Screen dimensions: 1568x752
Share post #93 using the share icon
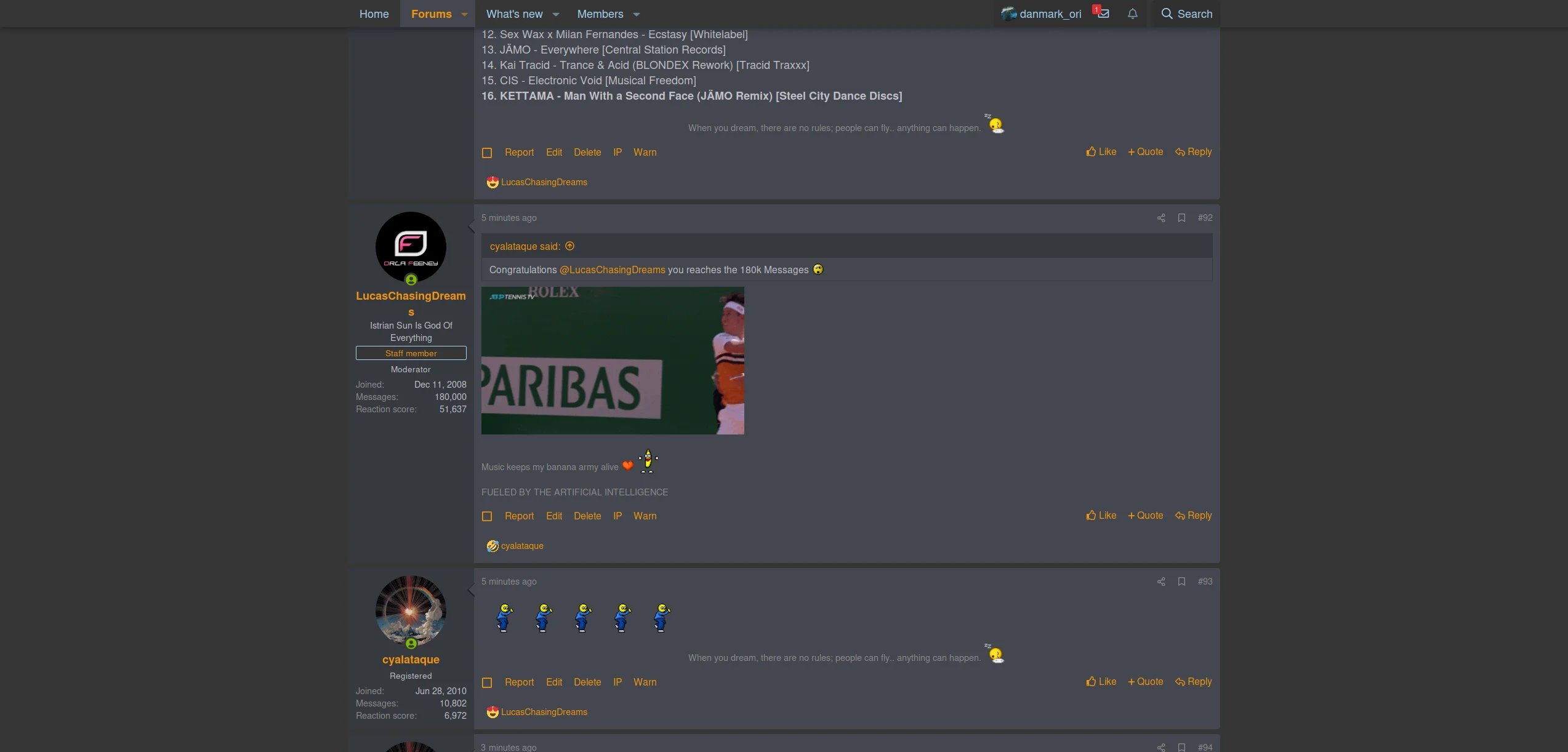[1161, 582]
